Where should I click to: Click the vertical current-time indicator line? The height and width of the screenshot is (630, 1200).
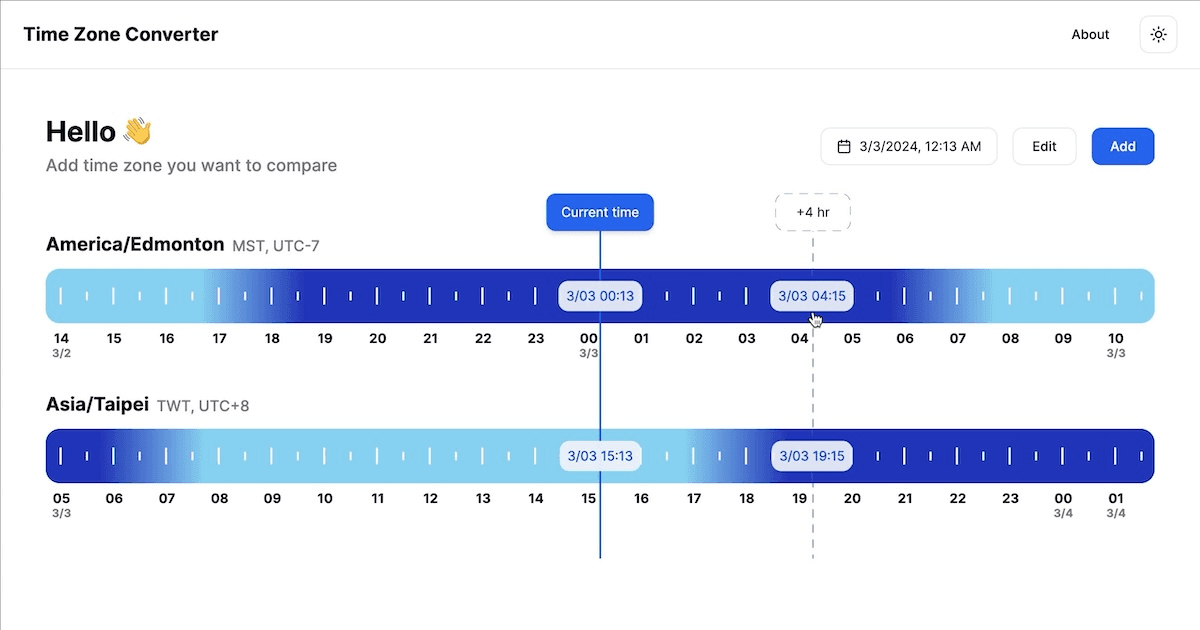(600, 540)
